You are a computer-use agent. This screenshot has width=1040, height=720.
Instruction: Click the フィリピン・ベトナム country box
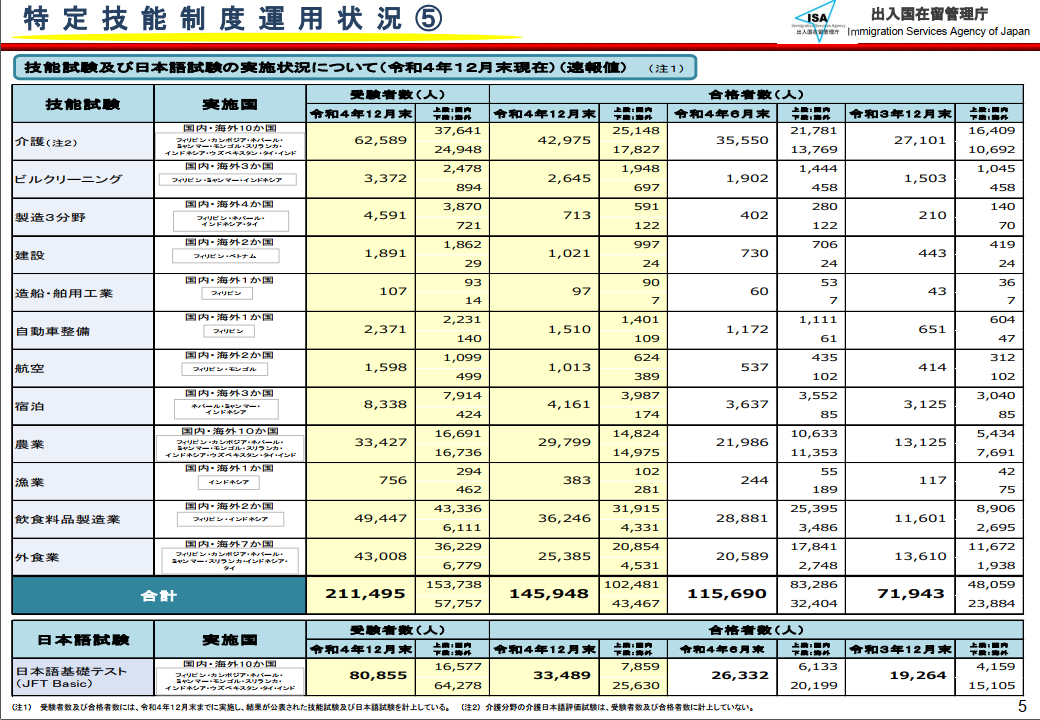click(x=226, y=256)
